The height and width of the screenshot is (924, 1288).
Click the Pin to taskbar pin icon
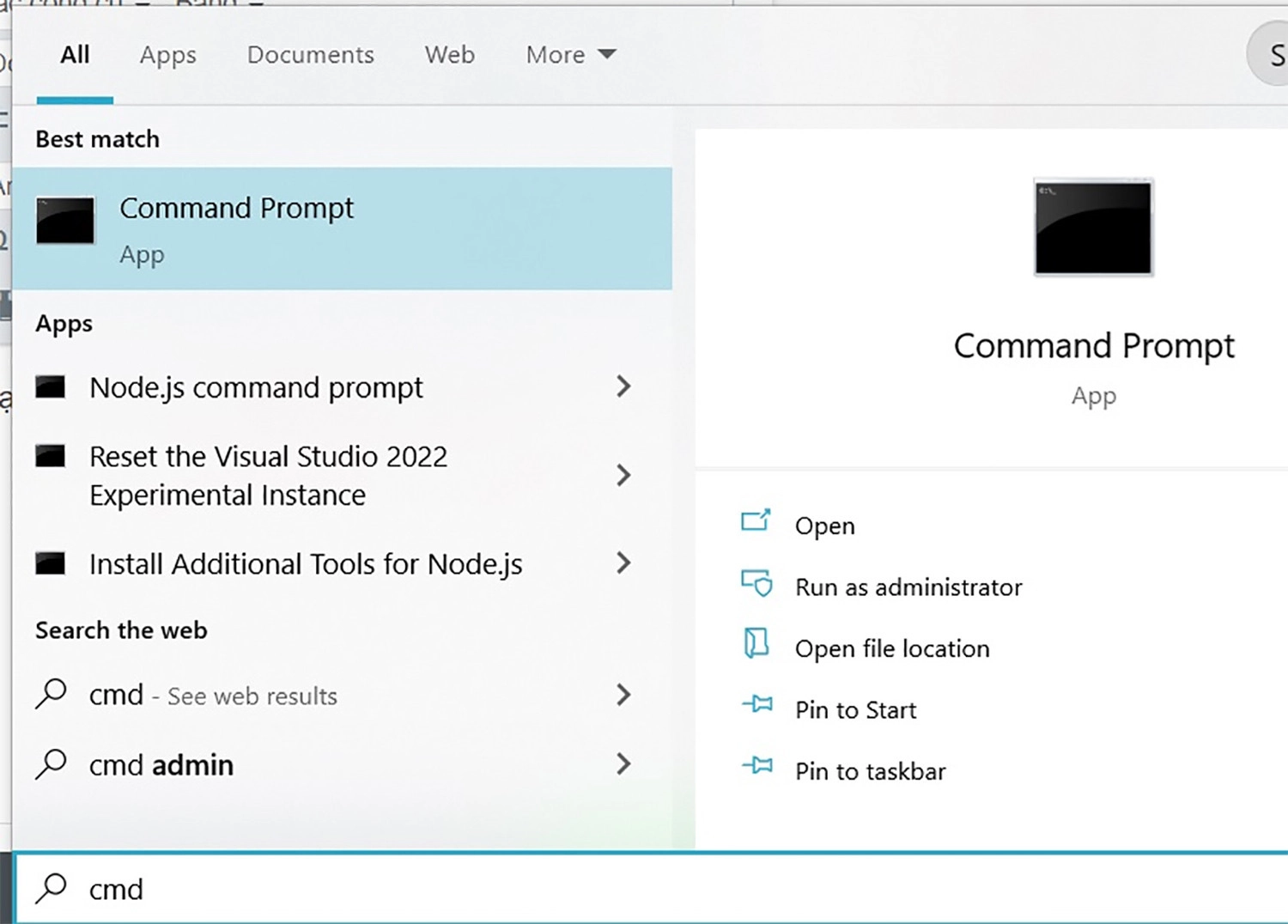tap(756, 766)
